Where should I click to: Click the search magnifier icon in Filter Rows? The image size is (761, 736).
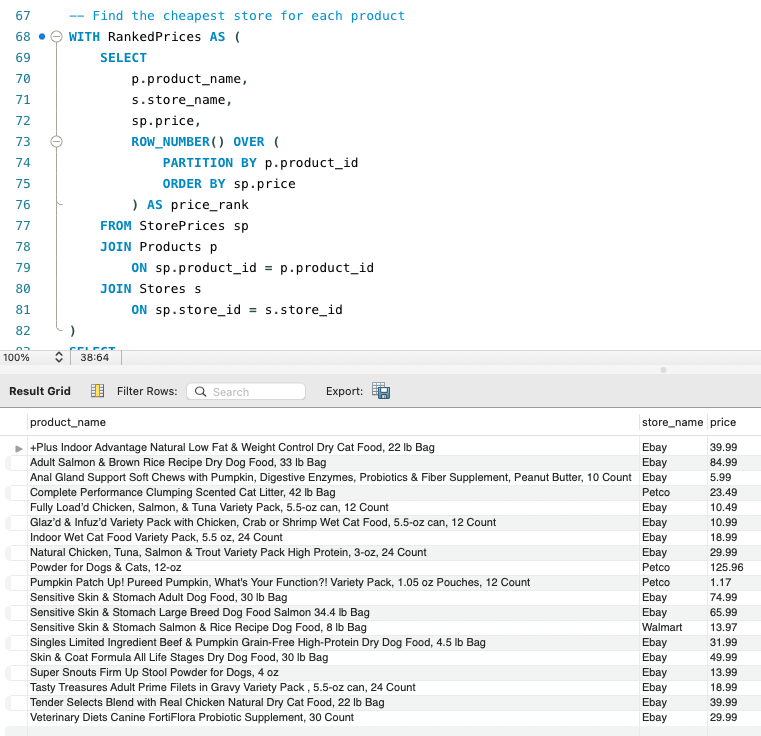tap(200, 391)
